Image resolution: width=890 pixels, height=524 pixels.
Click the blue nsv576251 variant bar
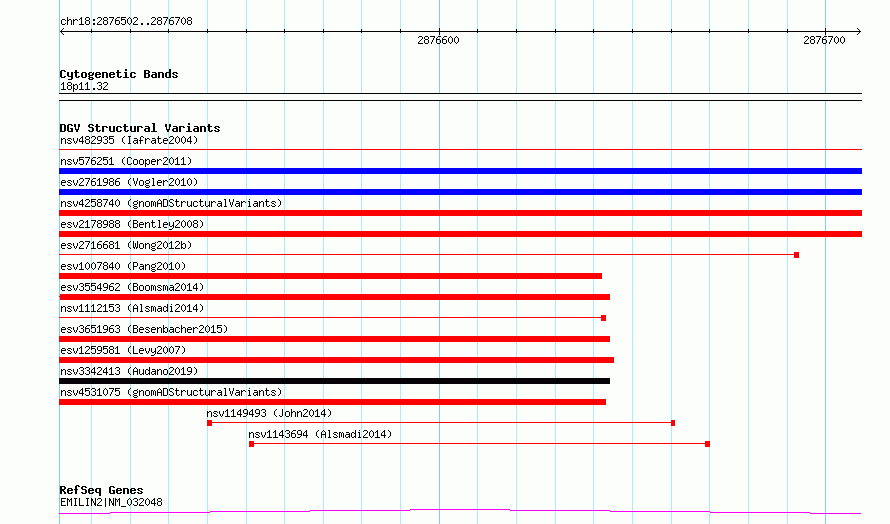pyautogui.click(x=460, y=171)
